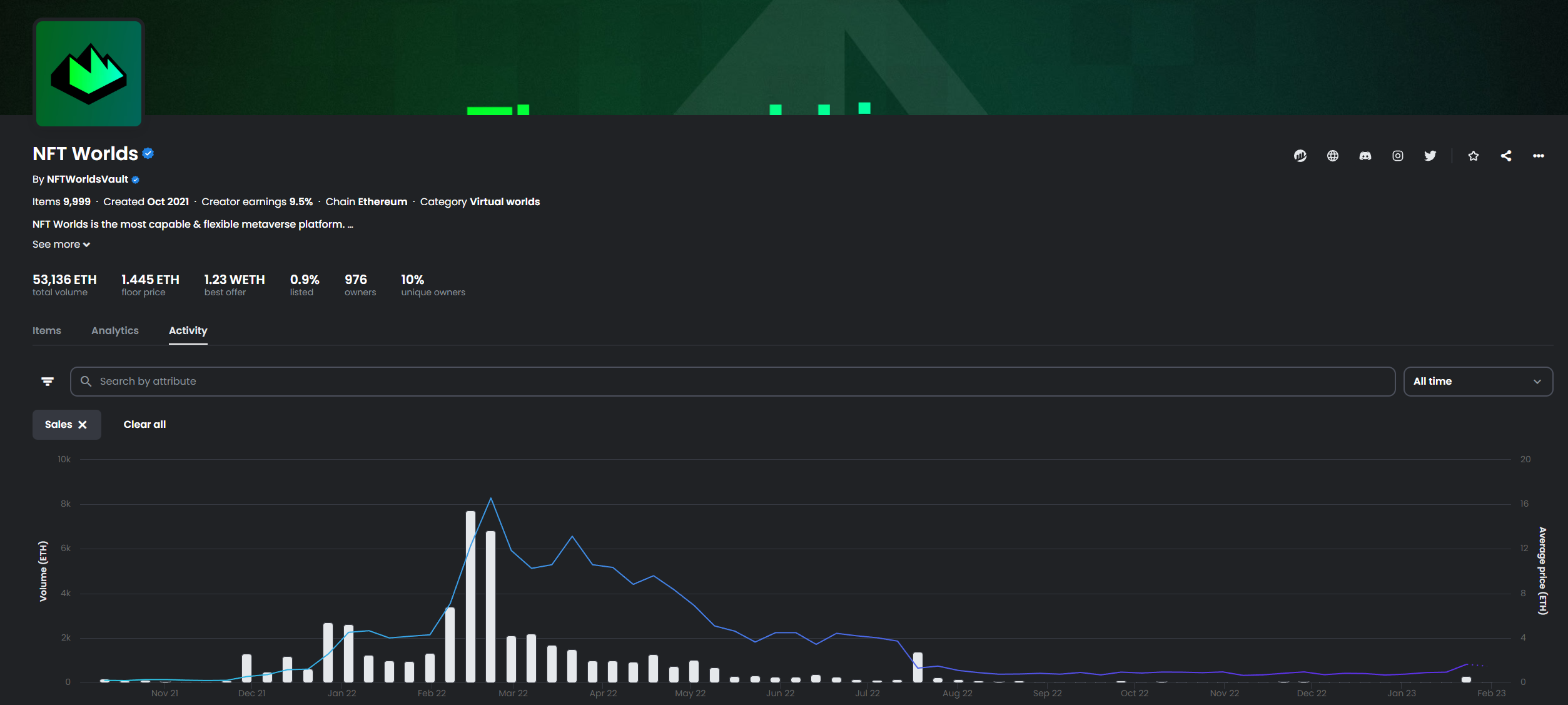The image size is (1568, 705).
Task: Click the share icon
Action: pos(1506,156)
